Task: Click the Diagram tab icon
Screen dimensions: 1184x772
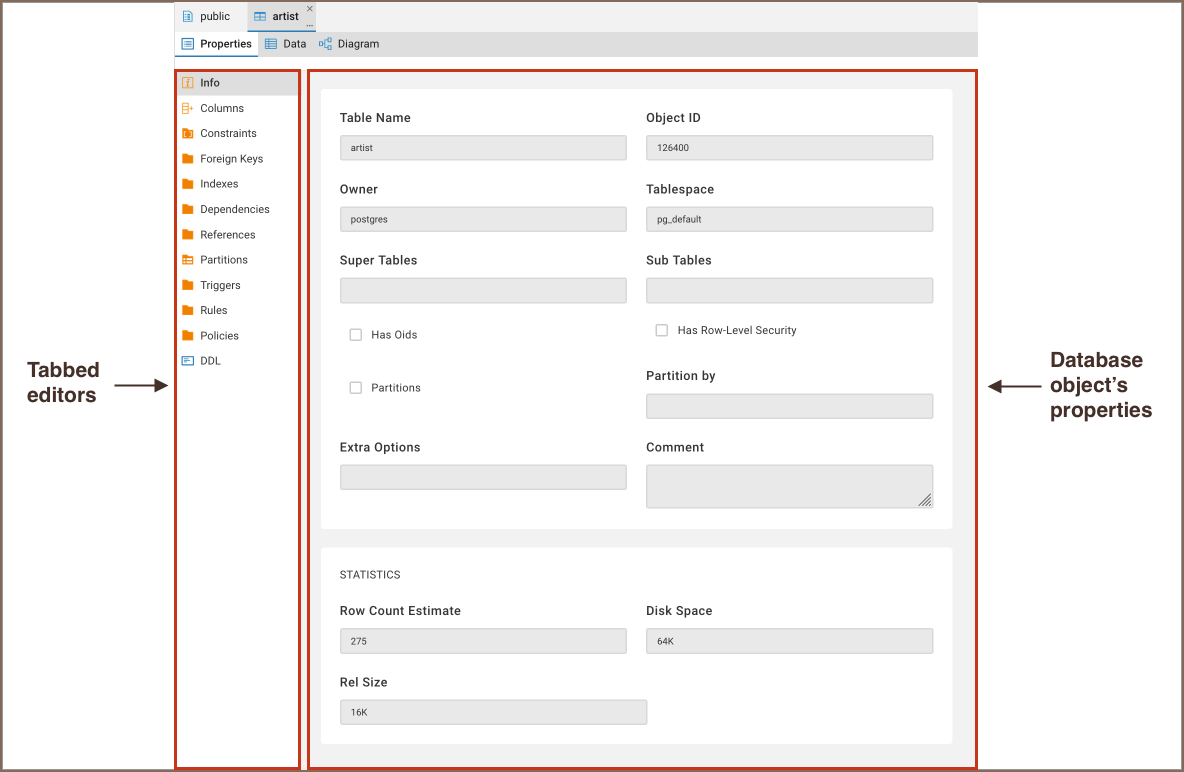Action: coord(325,44)
